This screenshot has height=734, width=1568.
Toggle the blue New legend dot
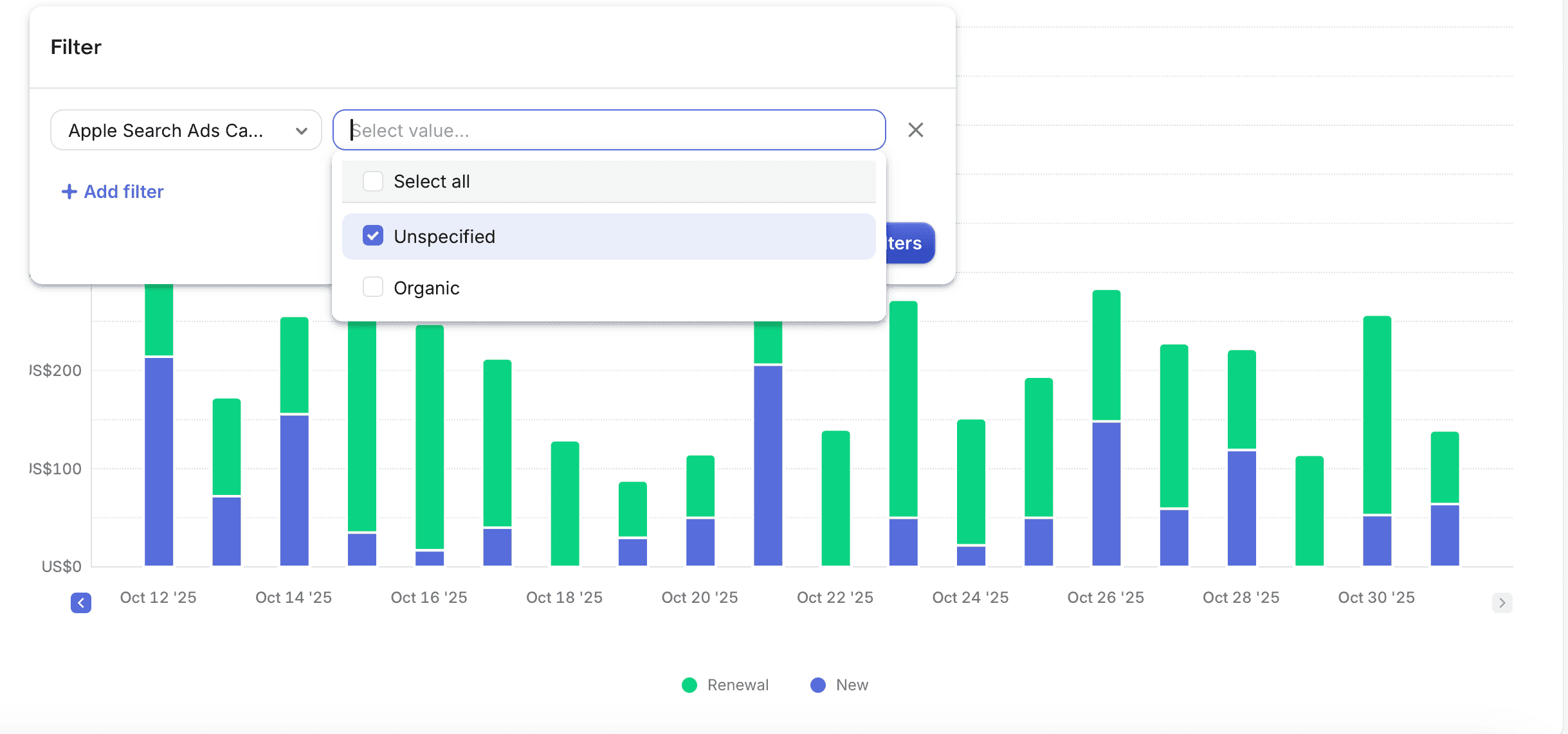coord(818,685)
